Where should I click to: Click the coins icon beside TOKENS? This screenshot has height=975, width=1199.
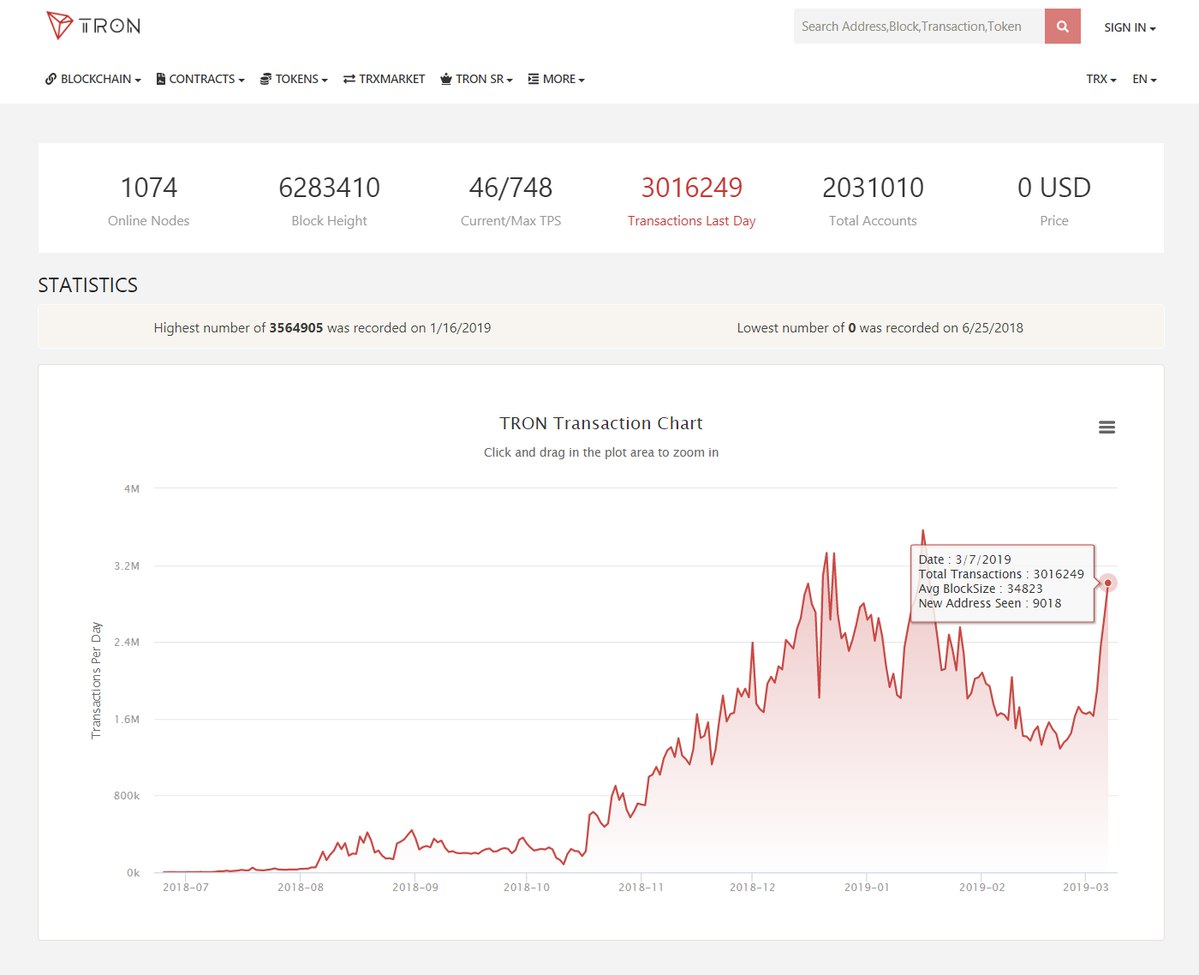[265, 79]
